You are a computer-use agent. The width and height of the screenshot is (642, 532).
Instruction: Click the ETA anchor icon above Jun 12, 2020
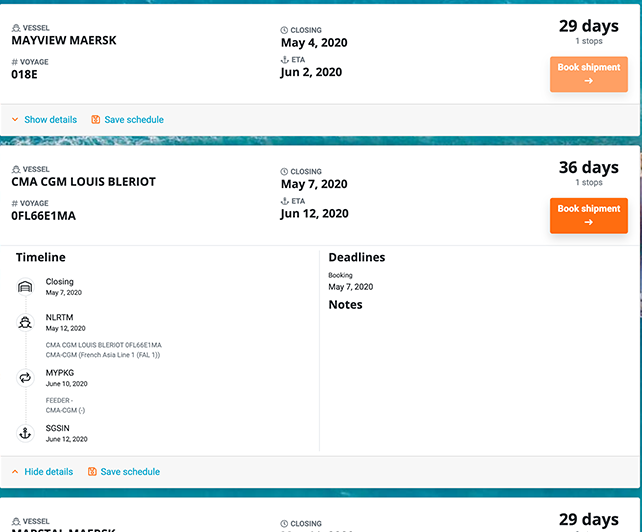tap(284, 201)
